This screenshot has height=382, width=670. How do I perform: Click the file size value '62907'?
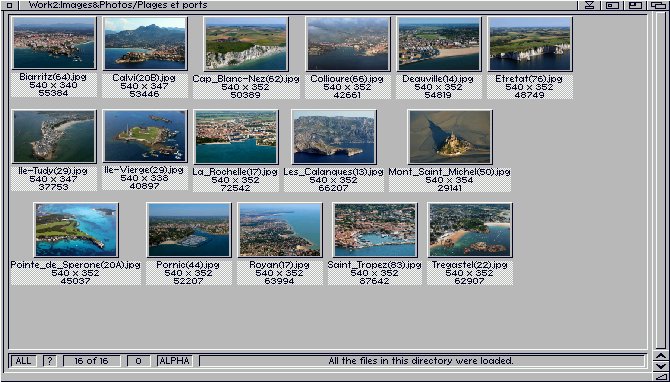pyautogui.click(x=469, y=281)
